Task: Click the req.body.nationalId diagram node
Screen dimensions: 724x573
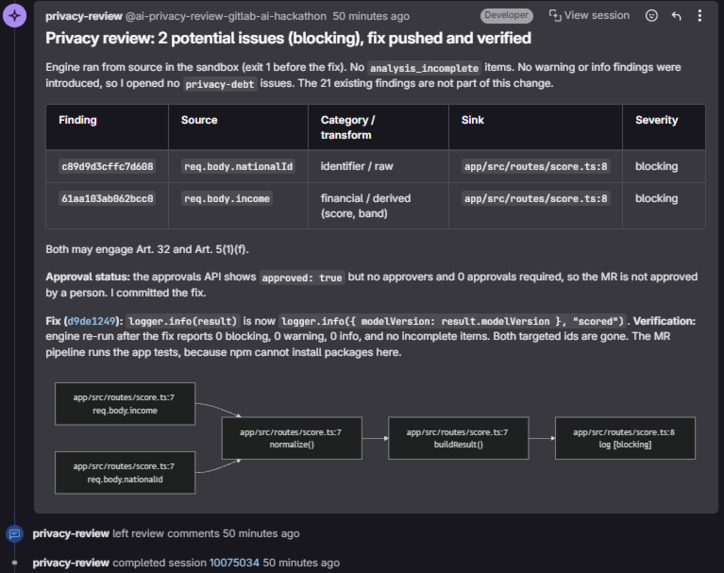Action: point(125,472)
